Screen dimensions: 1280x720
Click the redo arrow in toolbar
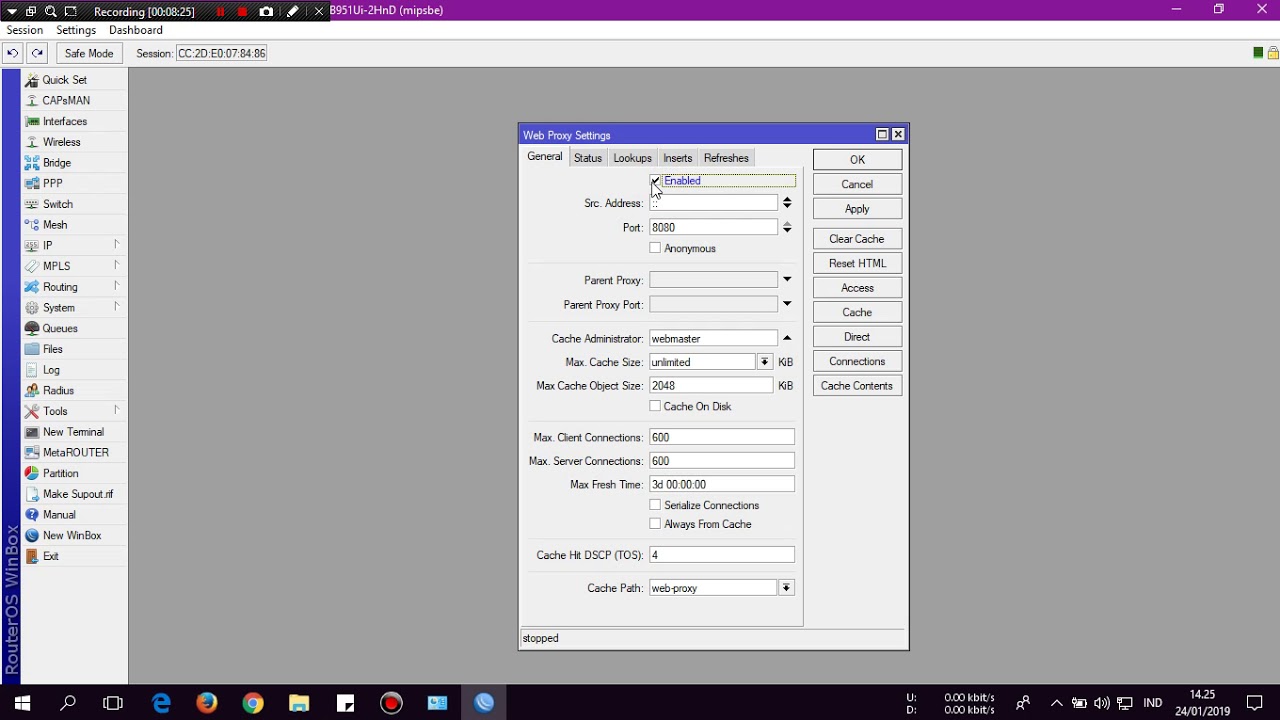[x=37, y=53]
